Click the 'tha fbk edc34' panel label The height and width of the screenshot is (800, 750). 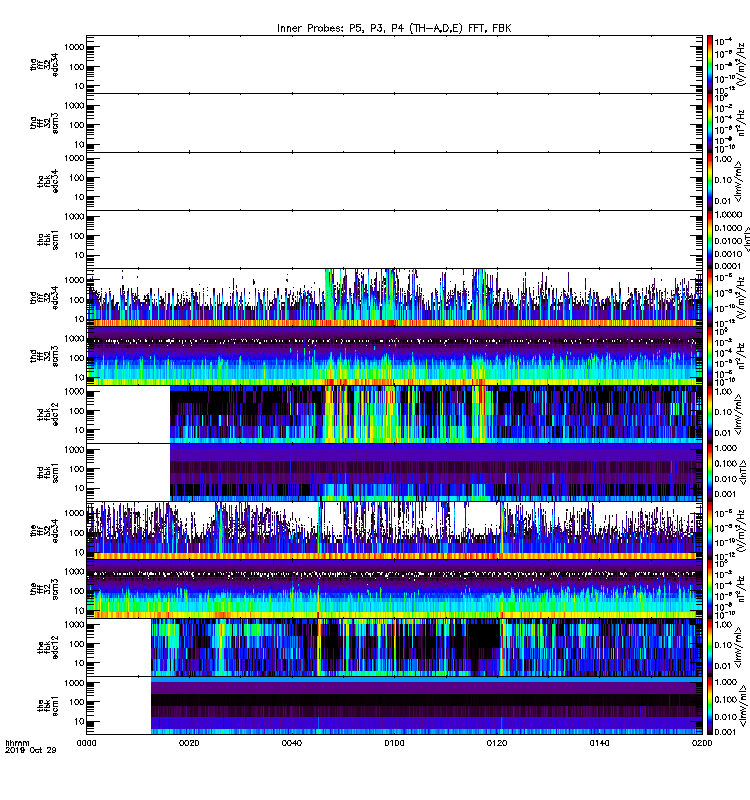pos(48,181)
